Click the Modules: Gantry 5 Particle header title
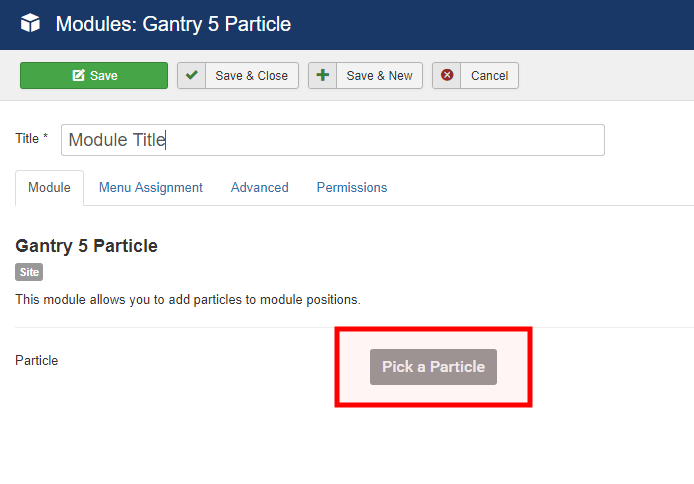 point(174,24)
